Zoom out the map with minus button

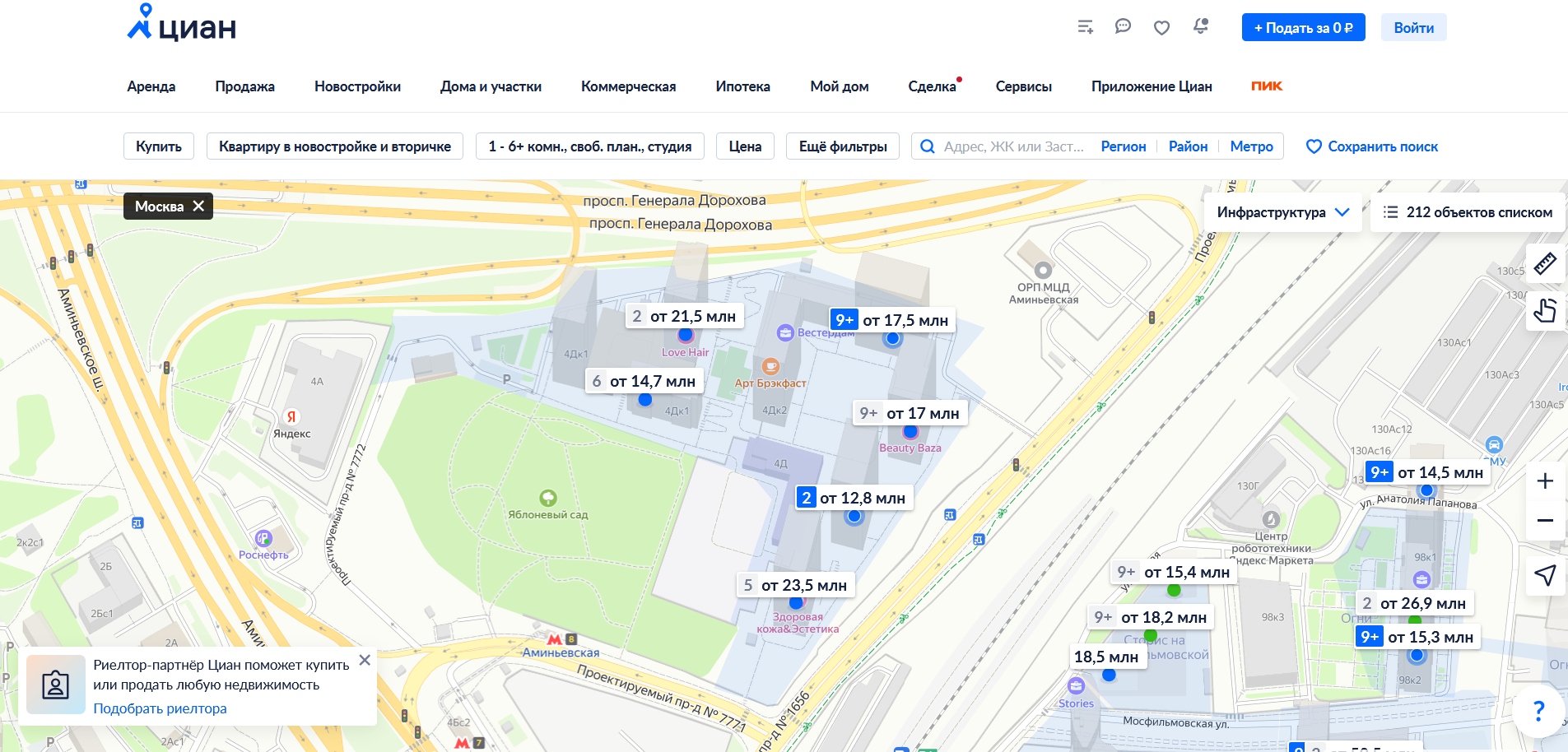pos(1545,520)
